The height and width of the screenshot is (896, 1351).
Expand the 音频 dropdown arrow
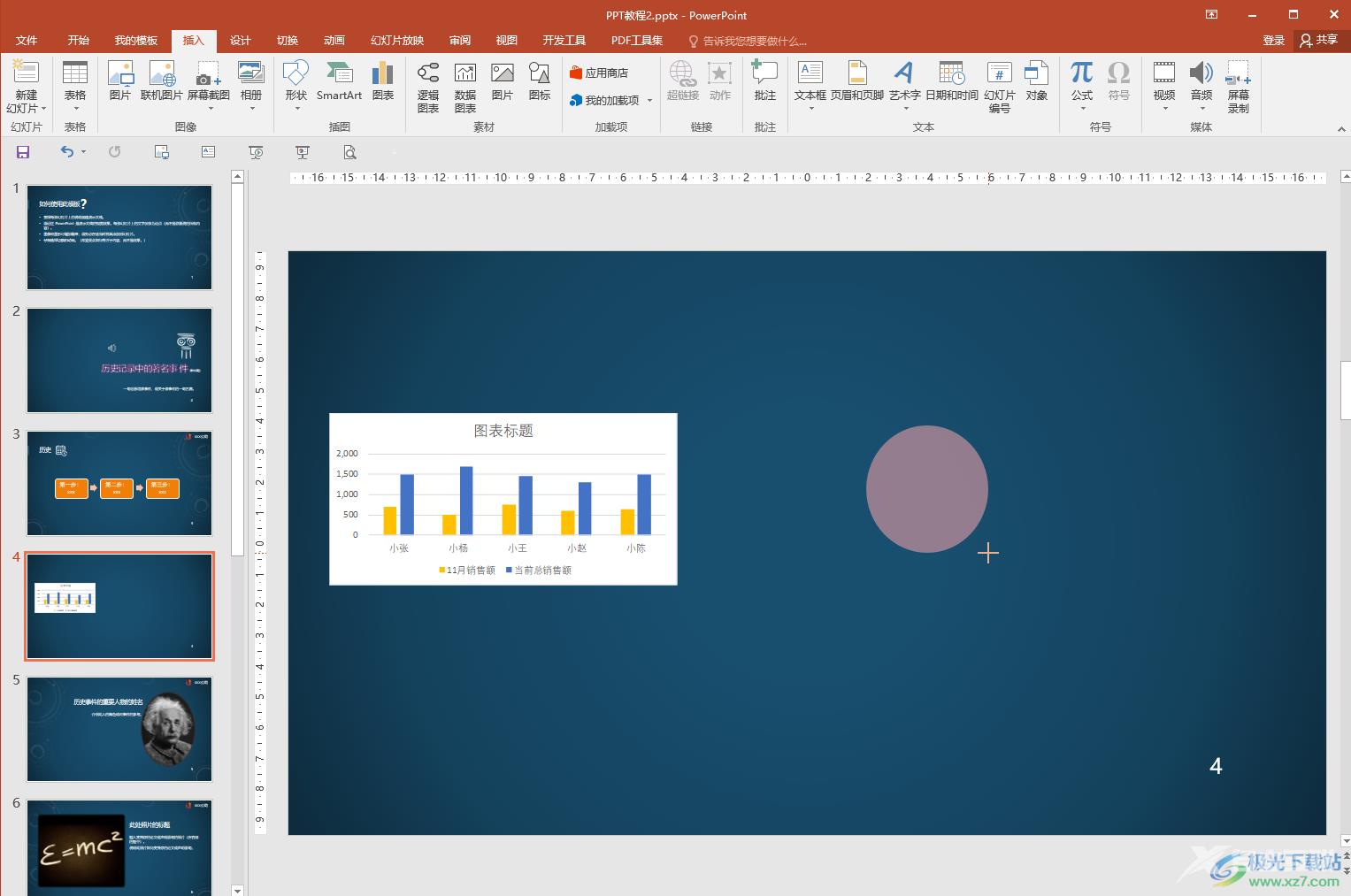[1202, 109]
